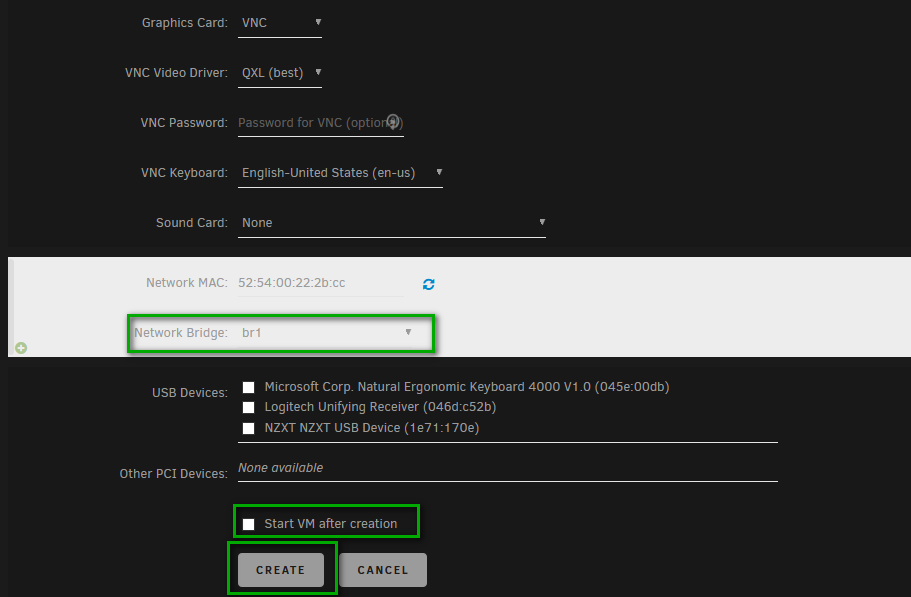Click the 'Graphics Card:' label
This screenshot has height=597, width=911.
[x=185, y=23]
